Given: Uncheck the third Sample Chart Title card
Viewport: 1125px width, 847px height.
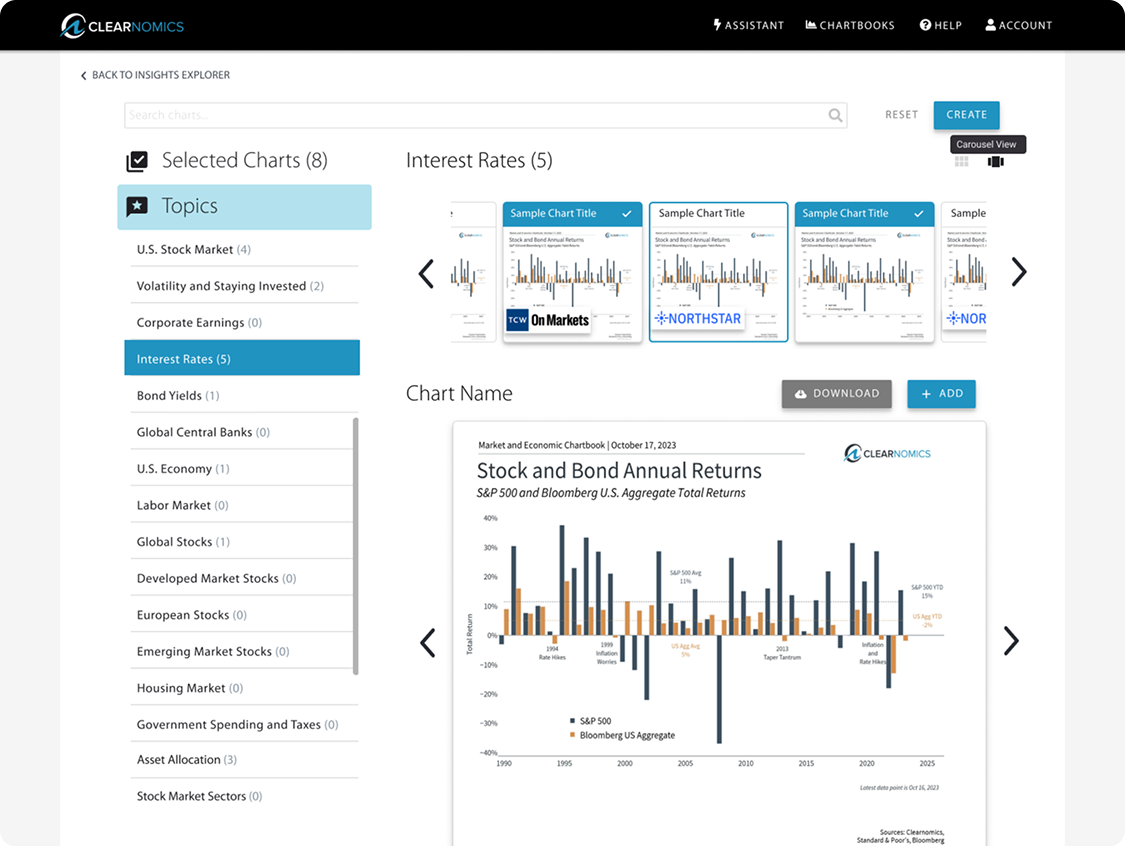Looking at the screenshot, I should (918, 214).
